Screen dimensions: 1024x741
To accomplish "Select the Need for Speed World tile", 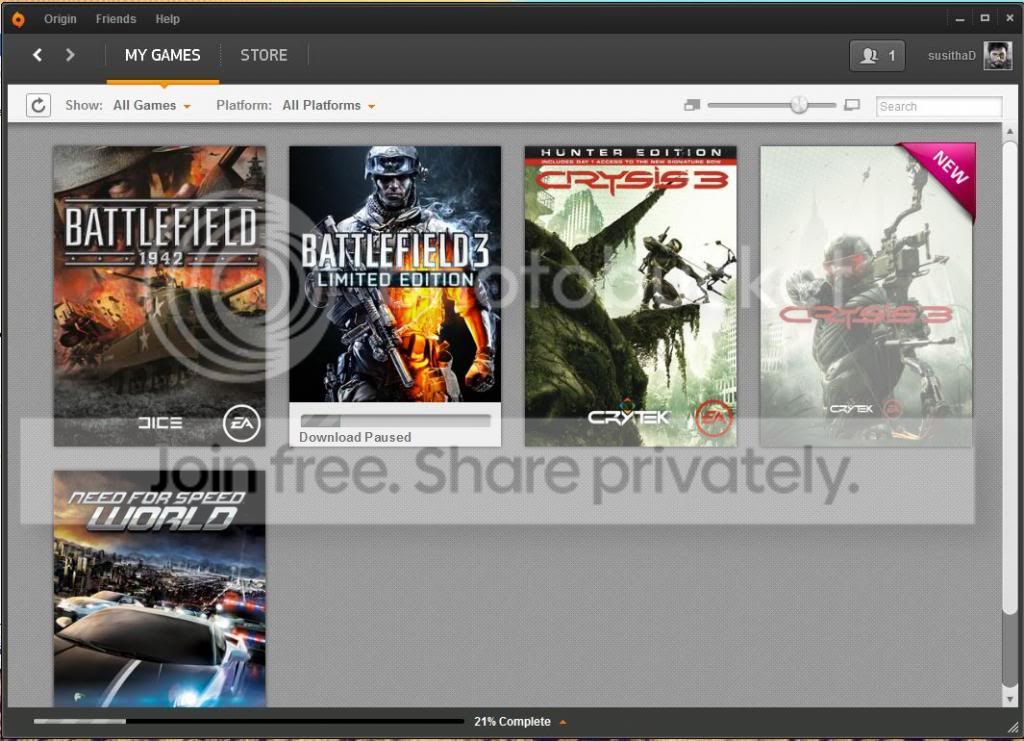I will [x=159, y=589].
